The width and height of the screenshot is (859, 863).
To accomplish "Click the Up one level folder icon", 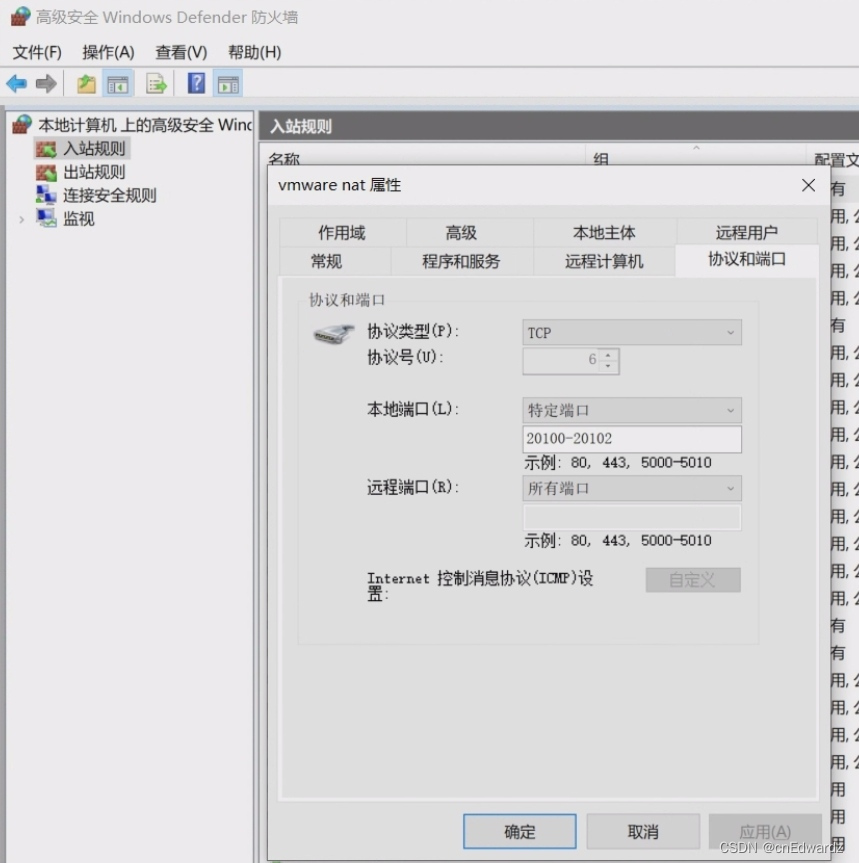I will click(86, 84).
